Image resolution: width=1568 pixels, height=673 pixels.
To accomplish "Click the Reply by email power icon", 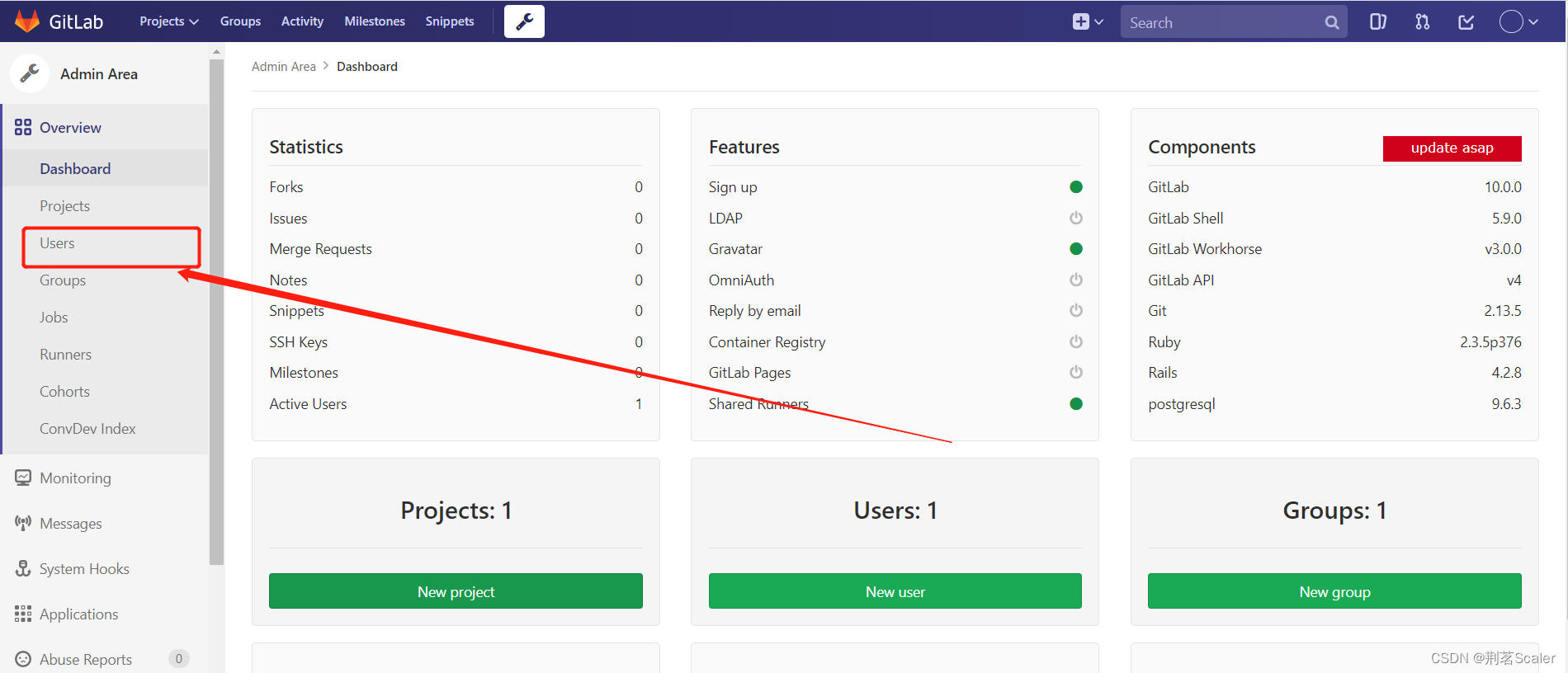I will [x=1076, y=310].
